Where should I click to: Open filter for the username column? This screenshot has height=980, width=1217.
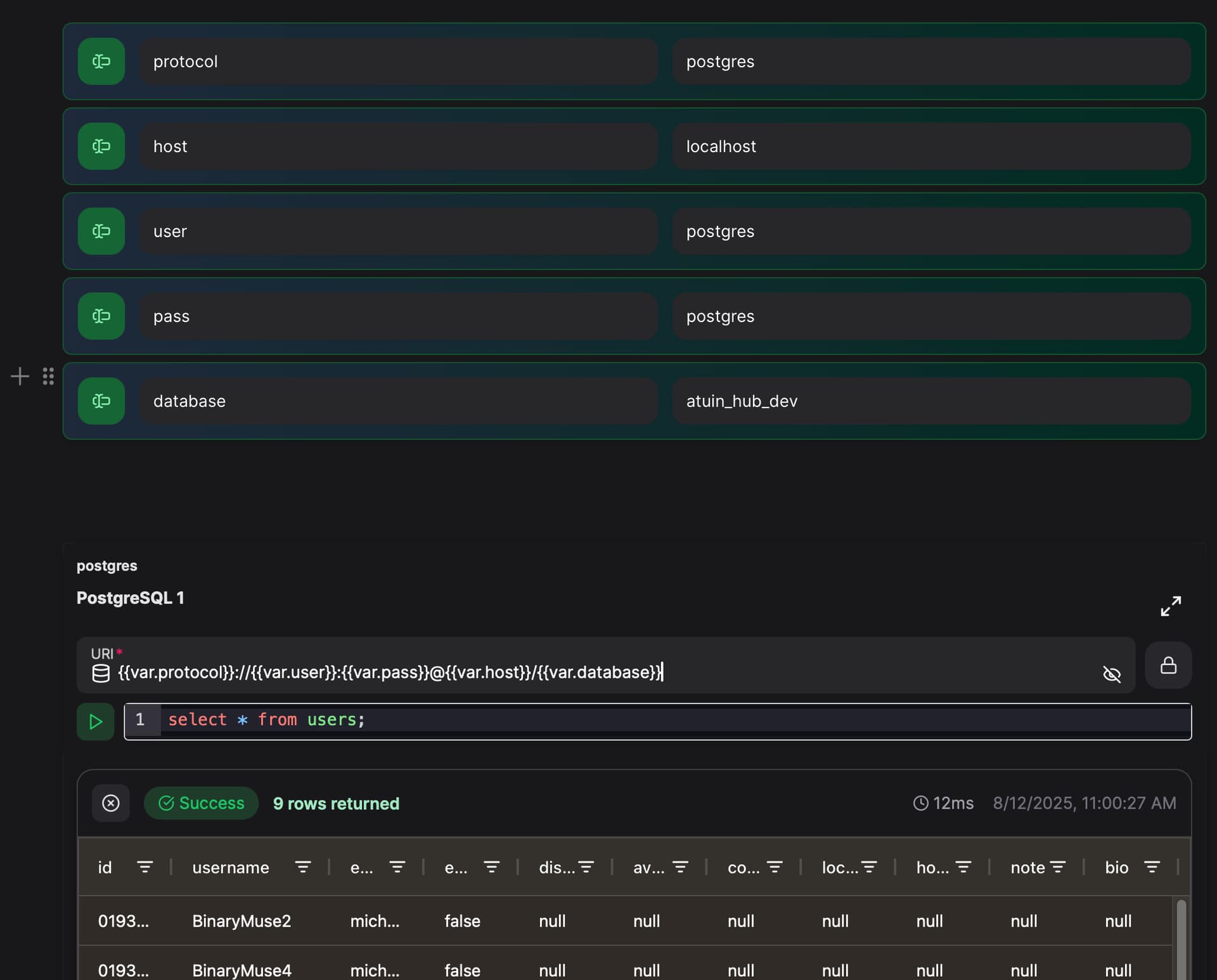point(303,867)
